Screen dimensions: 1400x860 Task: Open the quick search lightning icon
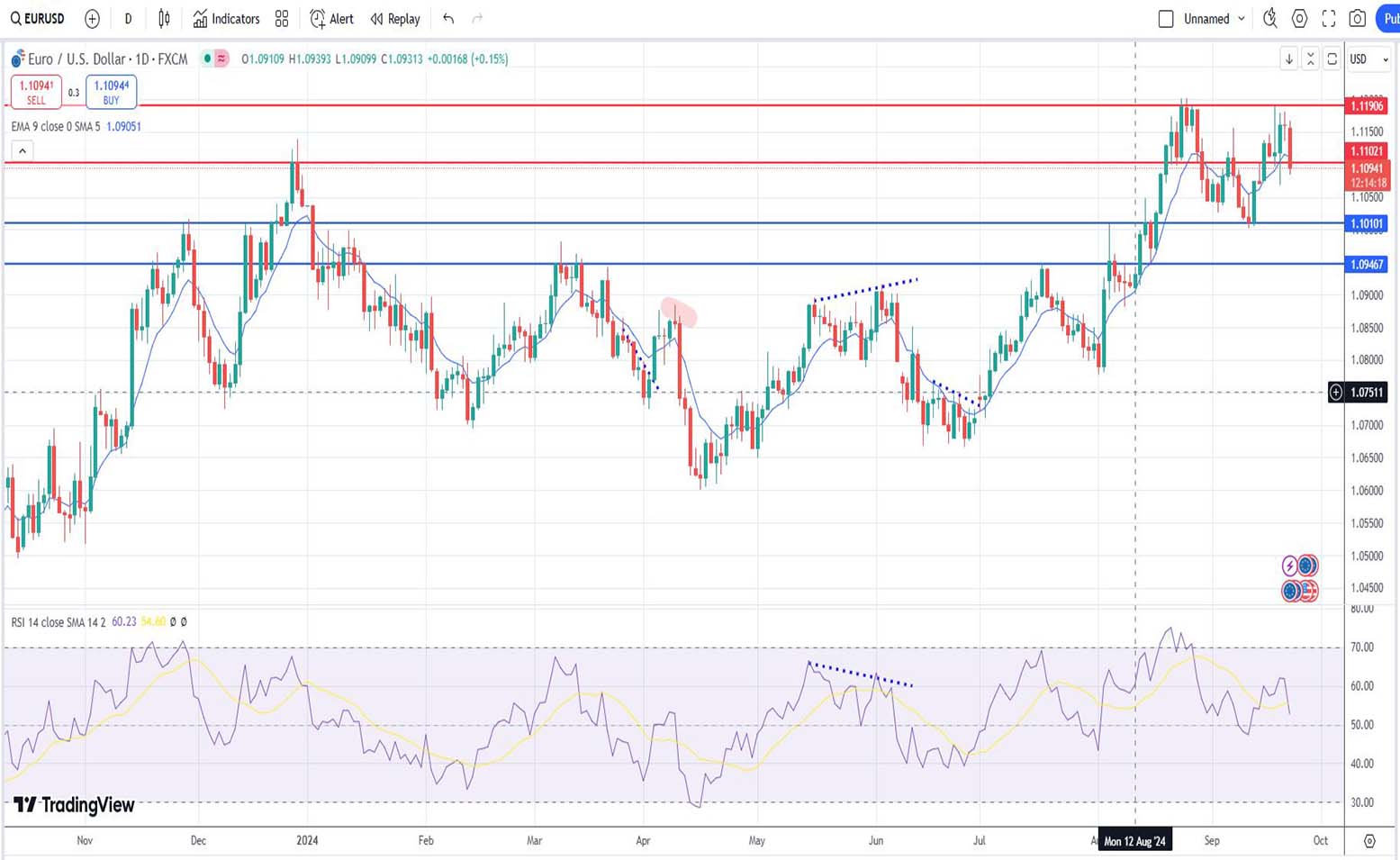pyautogui.click(x=1269, y=19)
